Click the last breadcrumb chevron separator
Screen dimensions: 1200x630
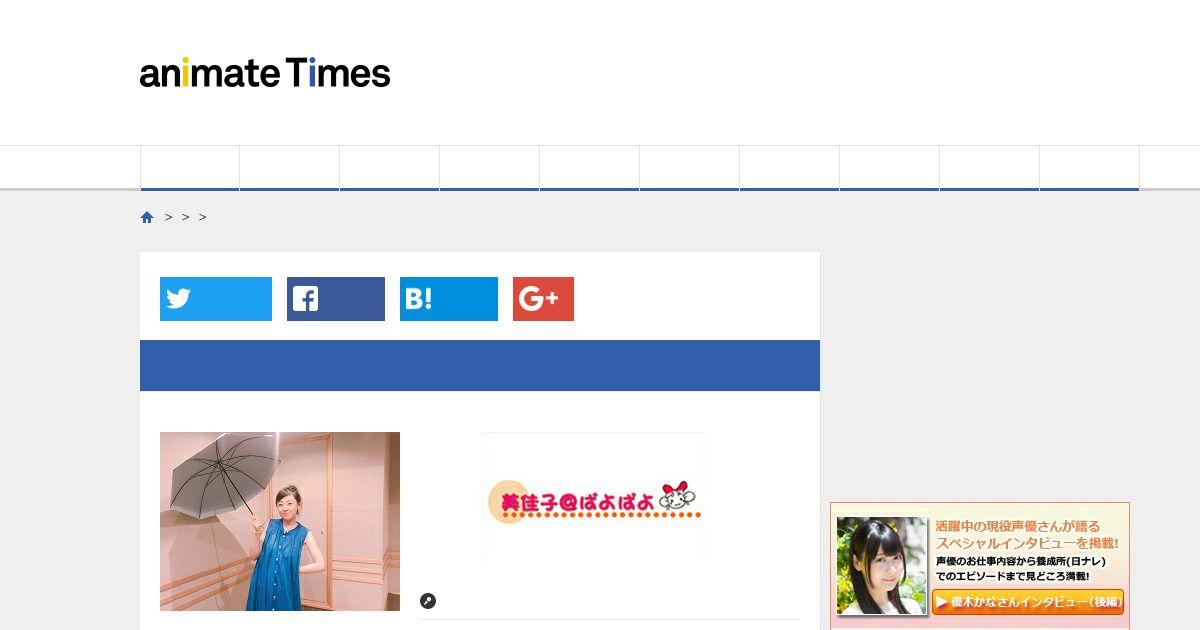[x=203, y=217]
